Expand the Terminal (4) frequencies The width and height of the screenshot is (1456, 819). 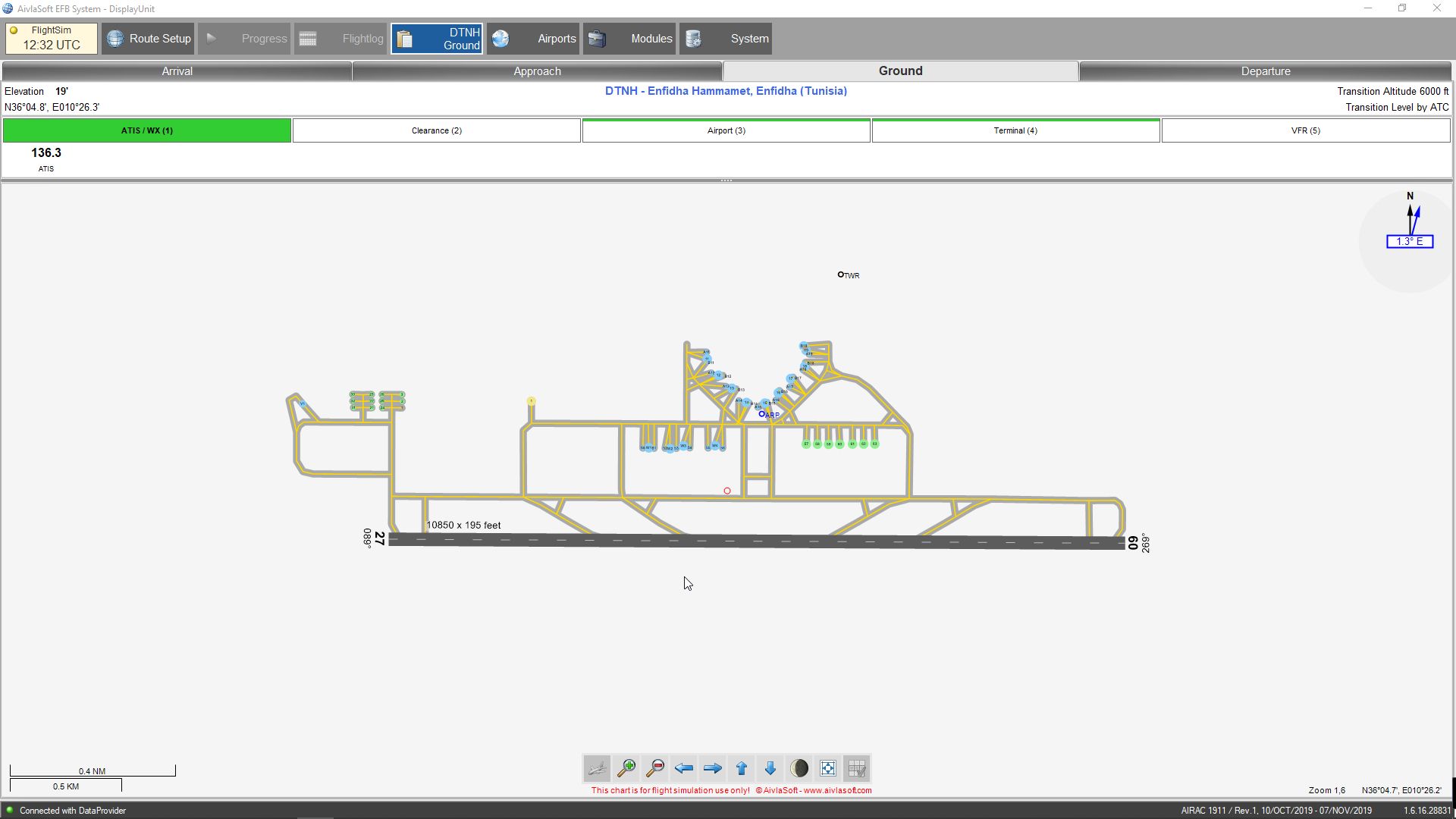(x=1015, y=130)
